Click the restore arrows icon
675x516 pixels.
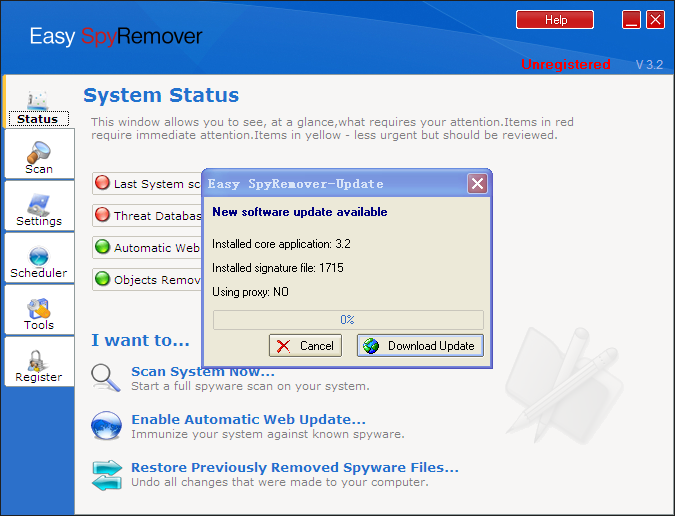click(x=106, y=474)
